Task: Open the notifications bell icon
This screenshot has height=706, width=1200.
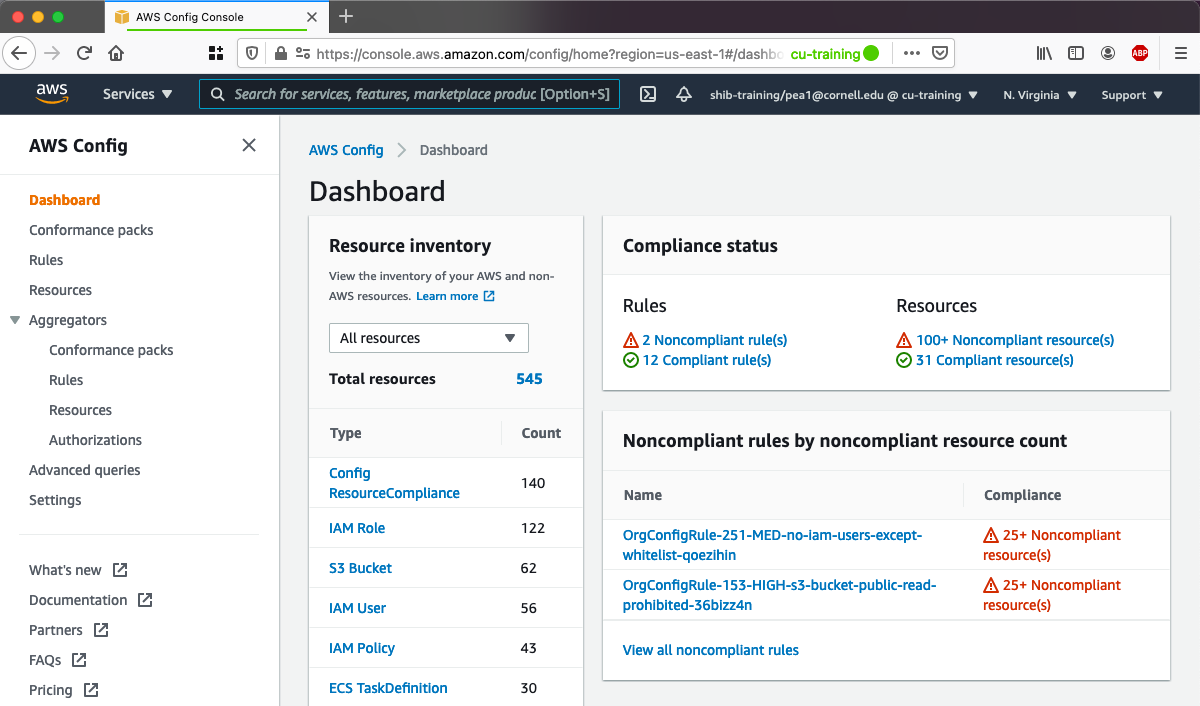Action: pos(684,94)
